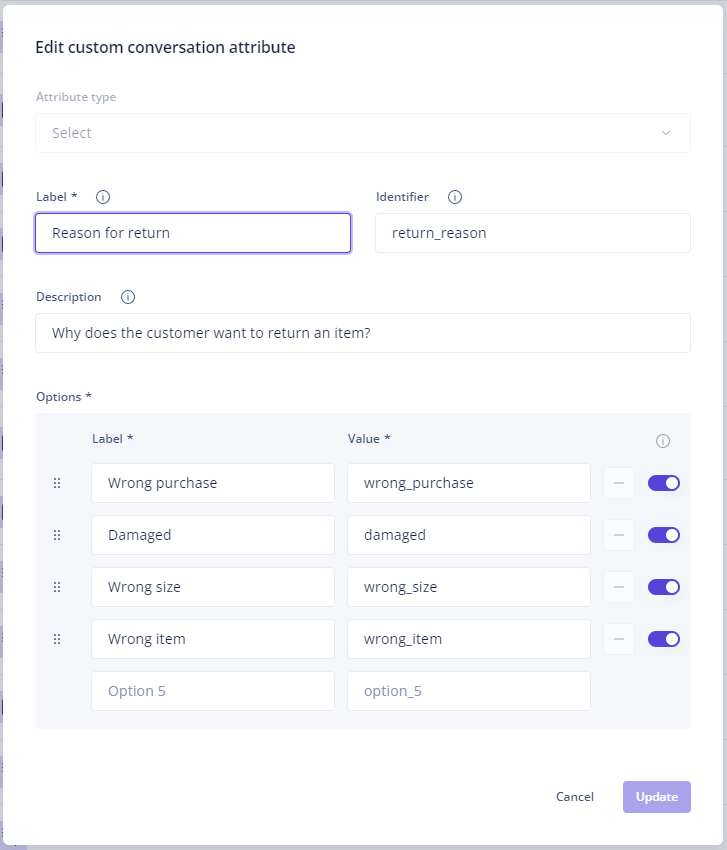
Task: Remove the Wrong size option with minus
Action: point(619,587)
